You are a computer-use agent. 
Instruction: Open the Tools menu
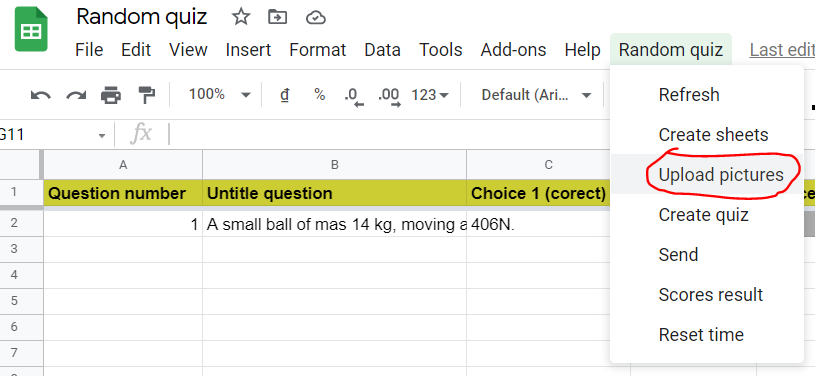[441, 50]
